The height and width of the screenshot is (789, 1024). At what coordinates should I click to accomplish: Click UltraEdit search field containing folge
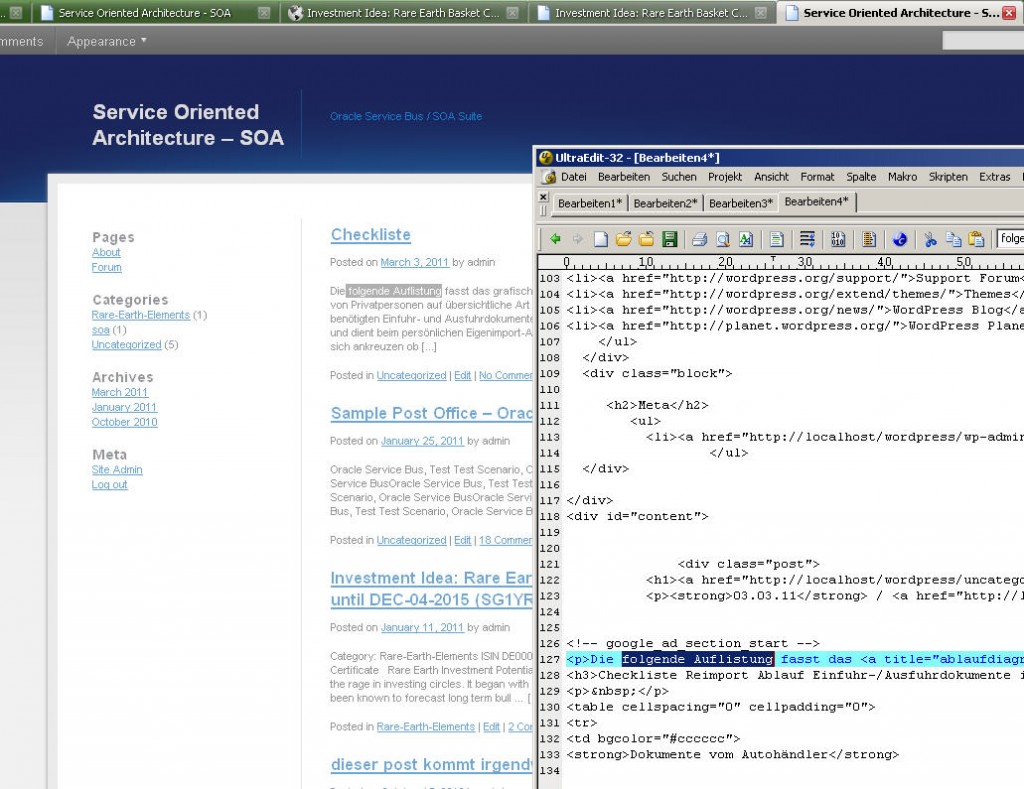click(1010, 238)
